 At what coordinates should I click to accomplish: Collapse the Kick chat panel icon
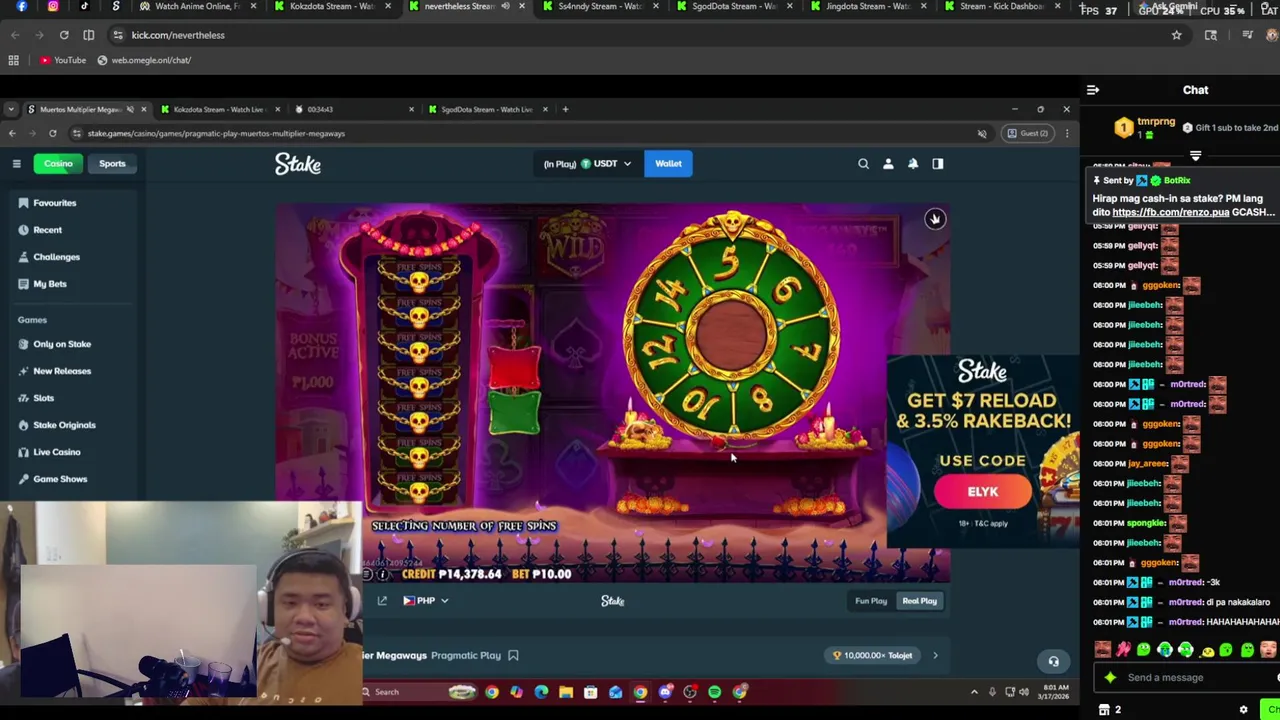pos(1093,90)
